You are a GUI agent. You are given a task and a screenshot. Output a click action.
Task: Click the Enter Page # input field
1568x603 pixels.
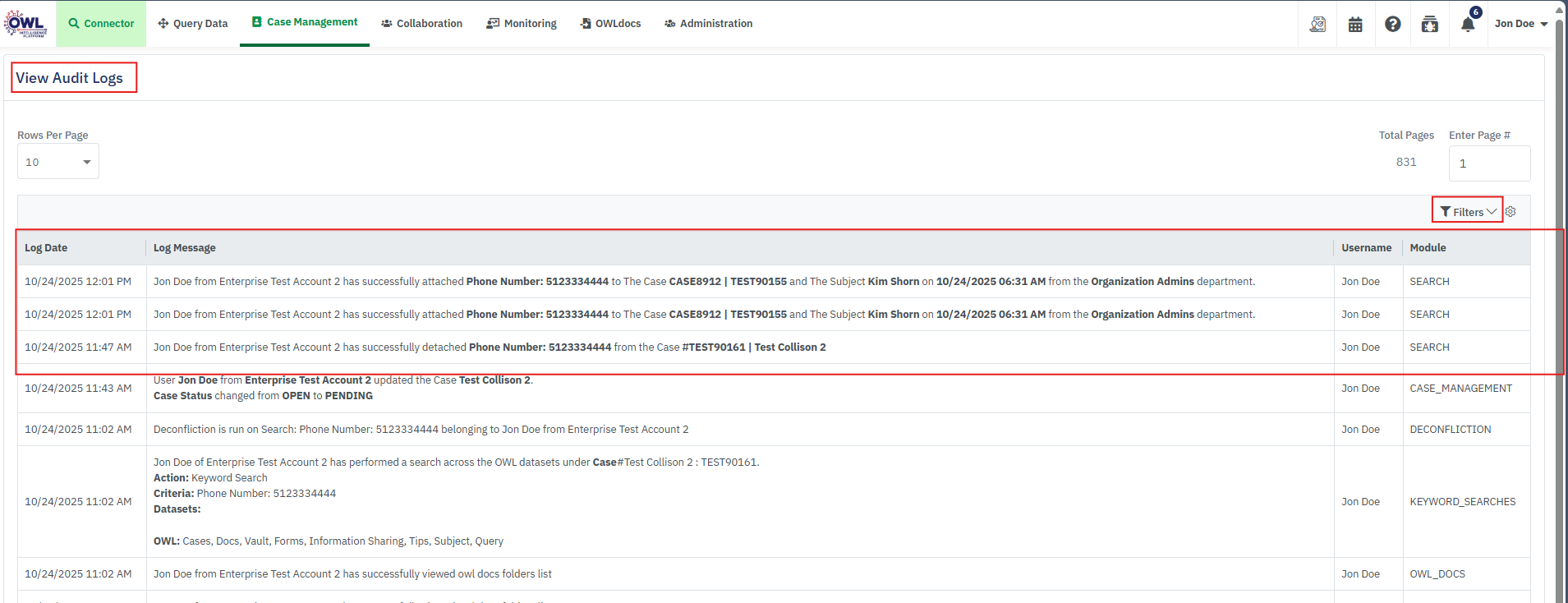[x=1488, y=163]
